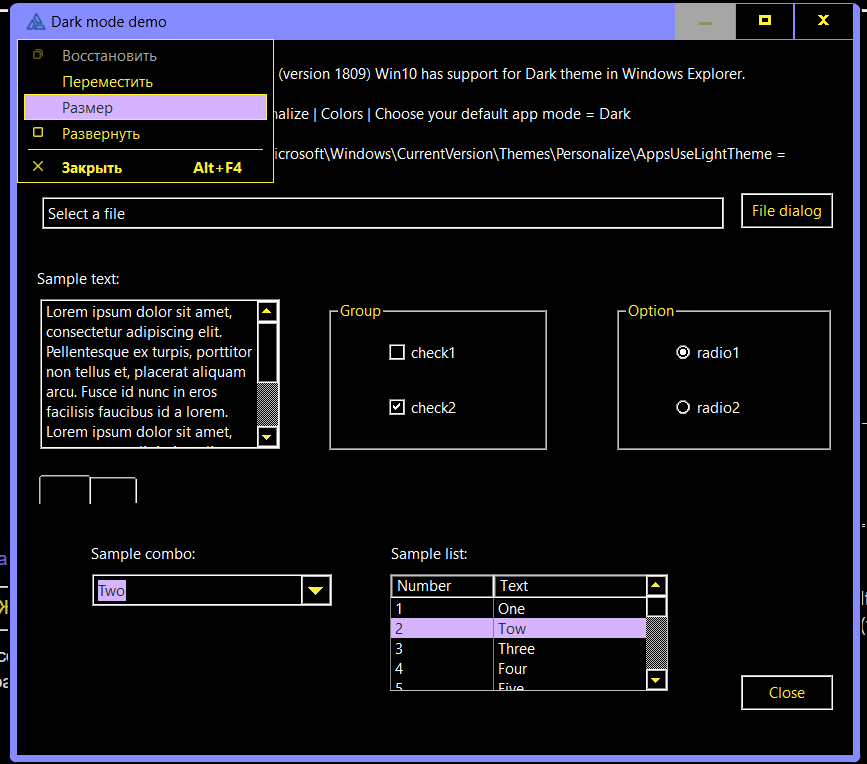
Task: Open the File dialog button
Action: pos(786,211)
